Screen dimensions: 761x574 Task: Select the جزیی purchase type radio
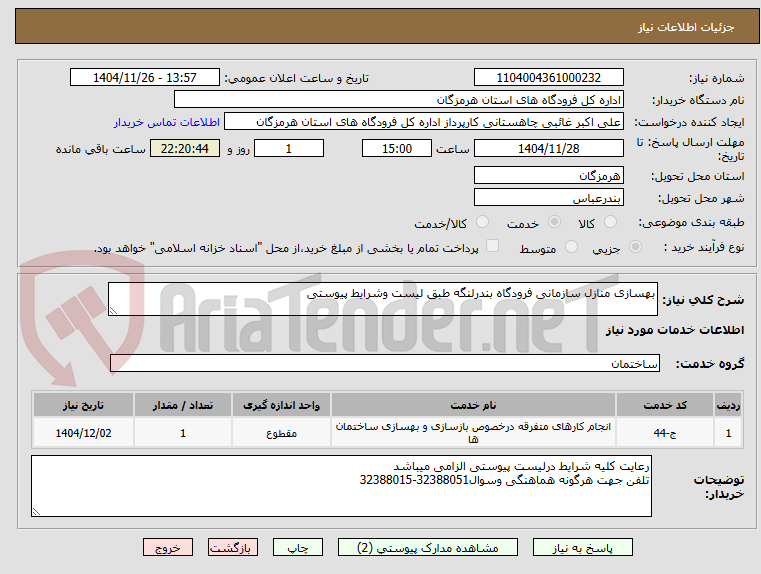pos(635,247)
